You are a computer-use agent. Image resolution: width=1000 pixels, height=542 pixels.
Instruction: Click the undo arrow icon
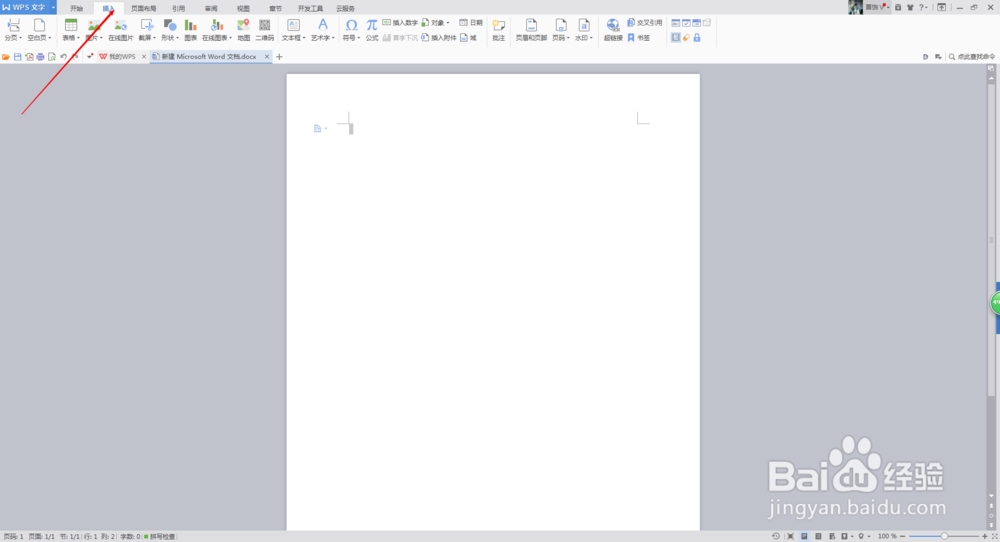tap(63, 57)
